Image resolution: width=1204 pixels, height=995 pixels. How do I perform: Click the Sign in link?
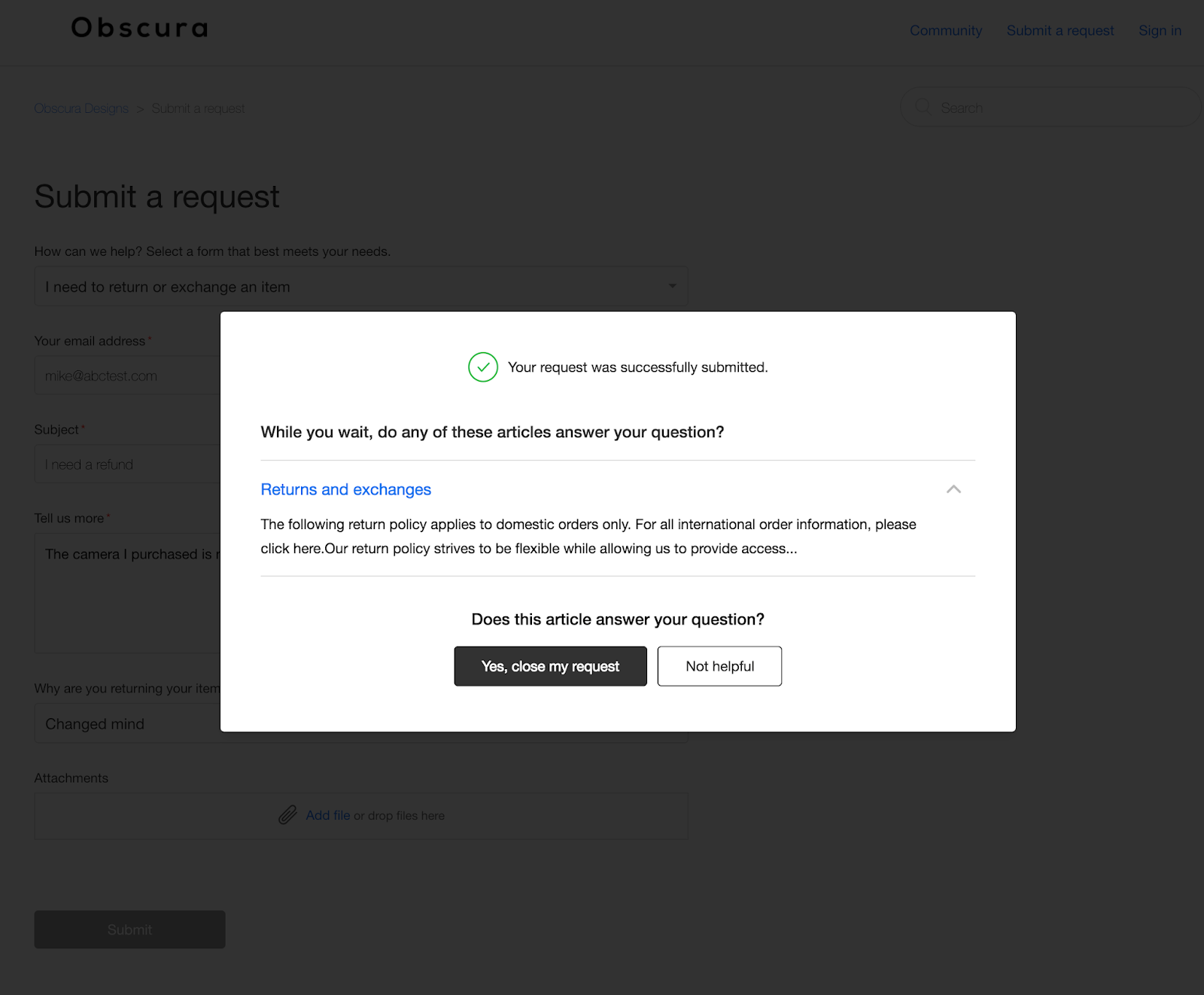coord(1160,31)
